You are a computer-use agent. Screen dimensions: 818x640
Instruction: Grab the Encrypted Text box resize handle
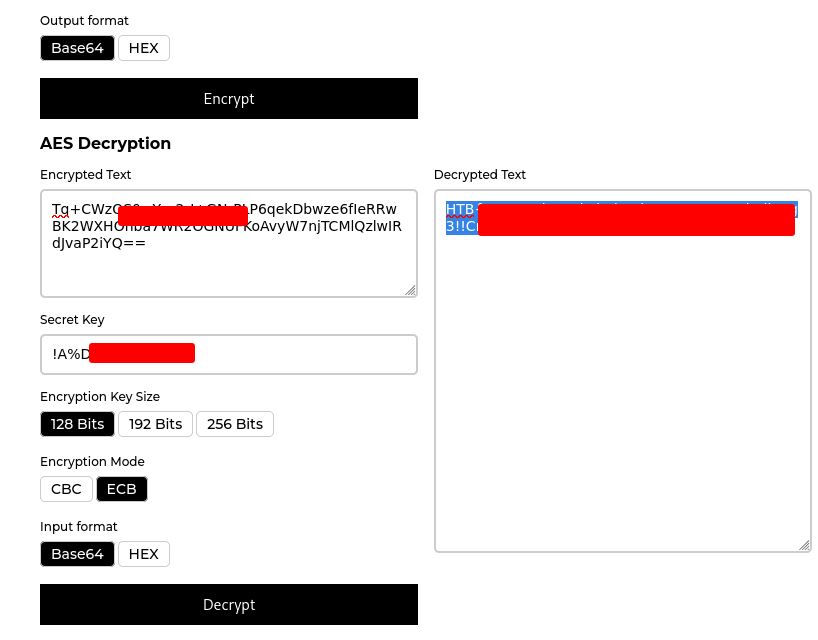[x=410, y=290]
